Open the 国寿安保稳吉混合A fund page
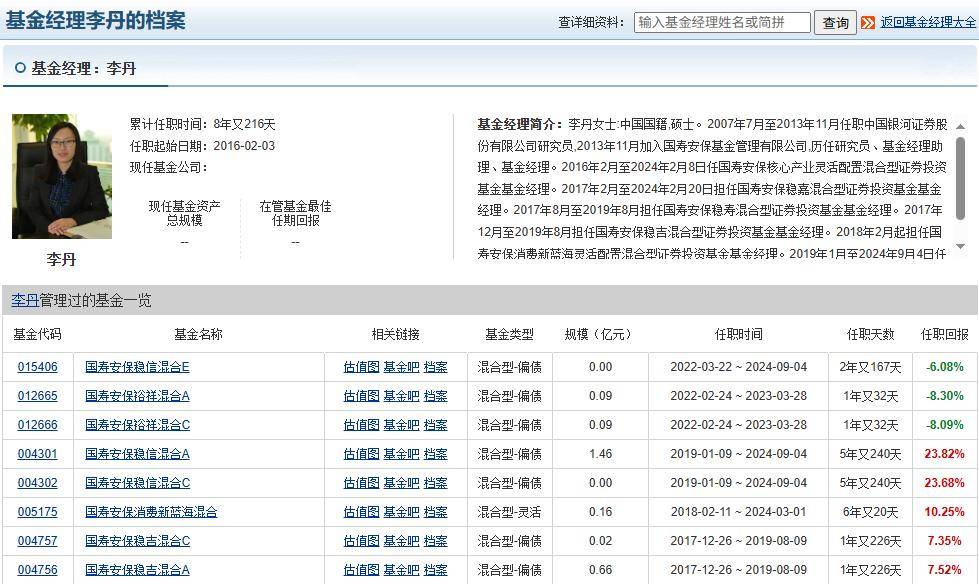Viewport: 979px width, 584px height. coord(138,568)
